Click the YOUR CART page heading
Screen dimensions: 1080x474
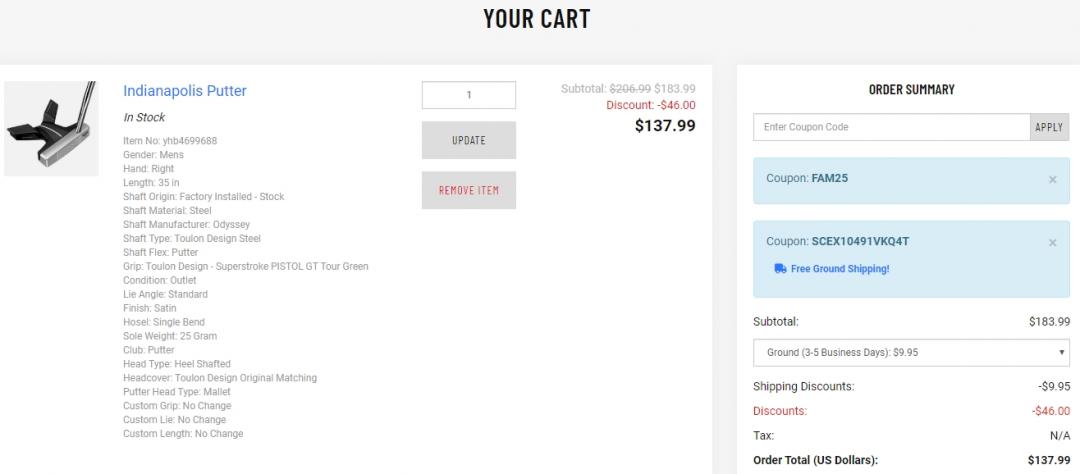tap(536, 19)
